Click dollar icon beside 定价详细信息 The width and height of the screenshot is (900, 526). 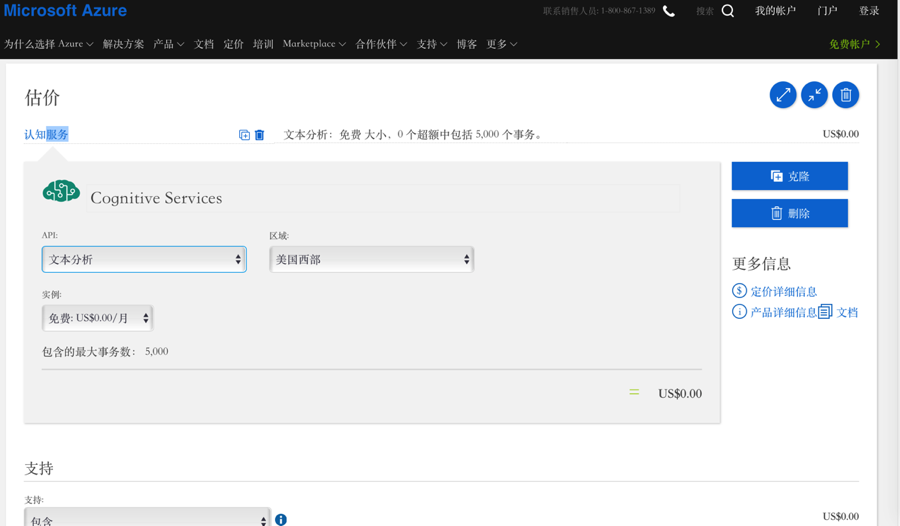coord(739,291)
